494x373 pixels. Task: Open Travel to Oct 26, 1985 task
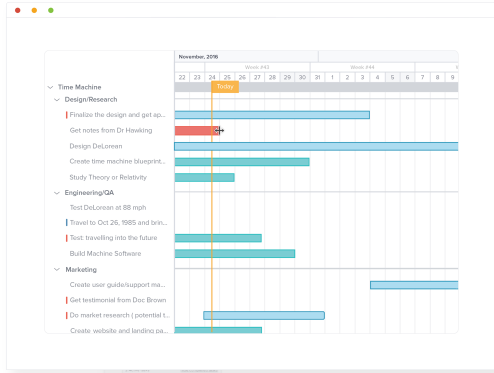point(118,223)
